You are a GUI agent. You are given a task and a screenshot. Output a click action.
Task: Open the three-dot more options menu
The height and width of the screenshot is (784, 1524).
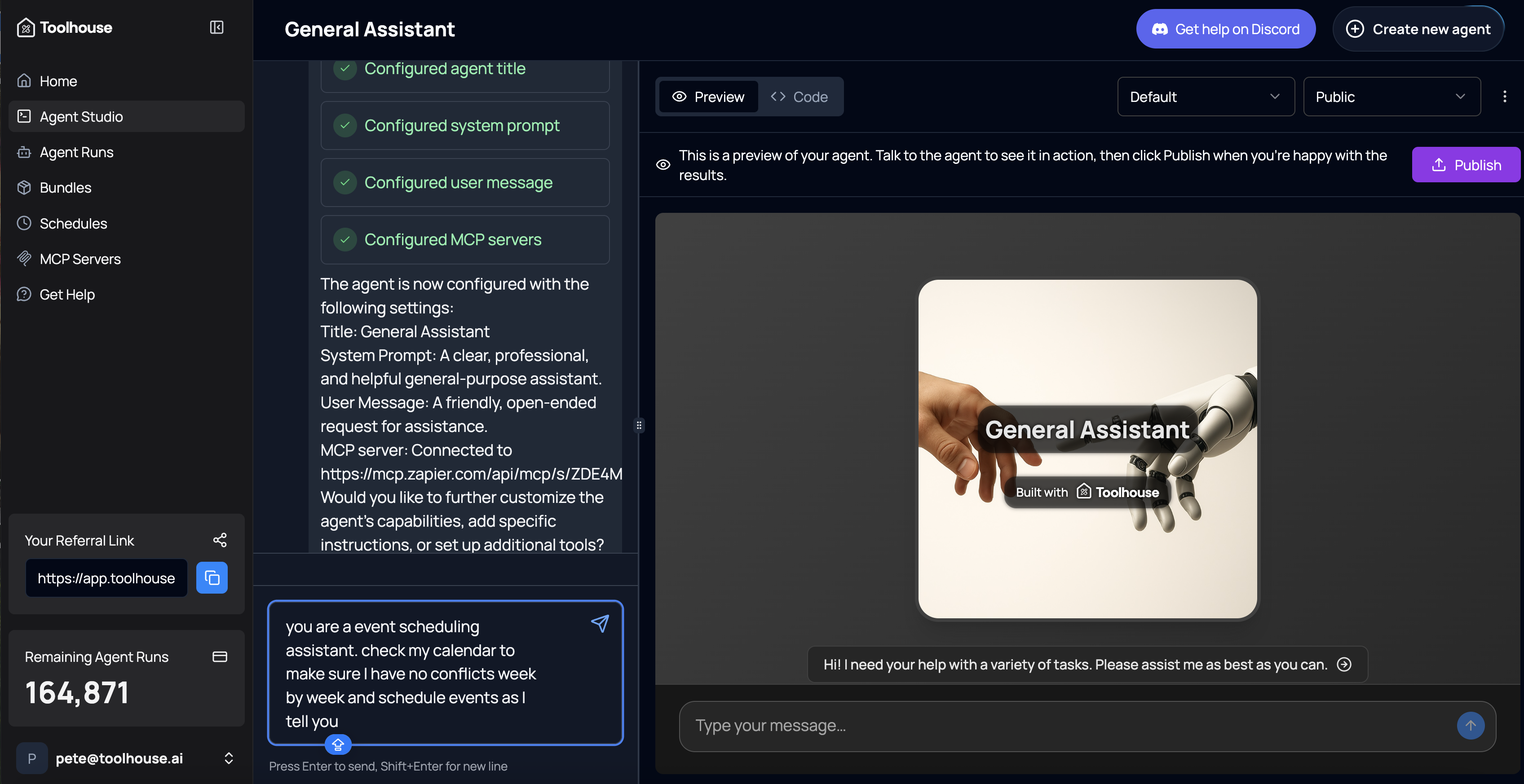pyautogui.click(x=1505, y=97)
